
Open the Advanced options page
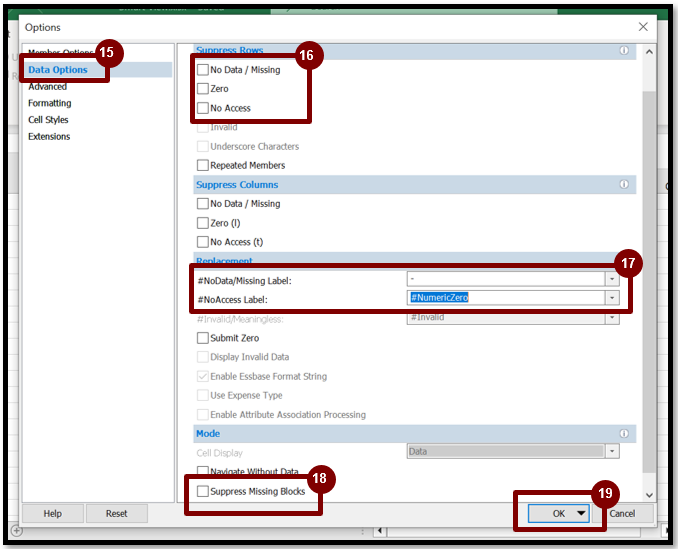pos(48,86)
